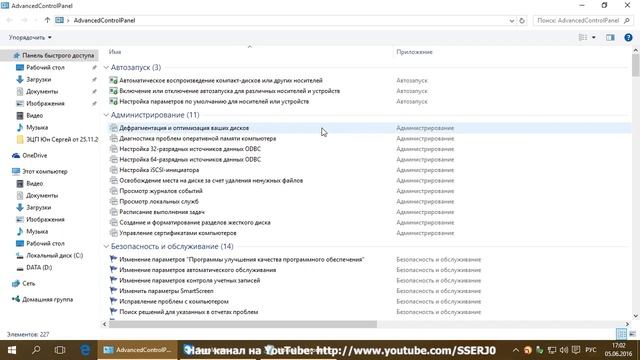
Task: Select 'Расписание выполнения задач' item
Action: click(x=162, y=212)
